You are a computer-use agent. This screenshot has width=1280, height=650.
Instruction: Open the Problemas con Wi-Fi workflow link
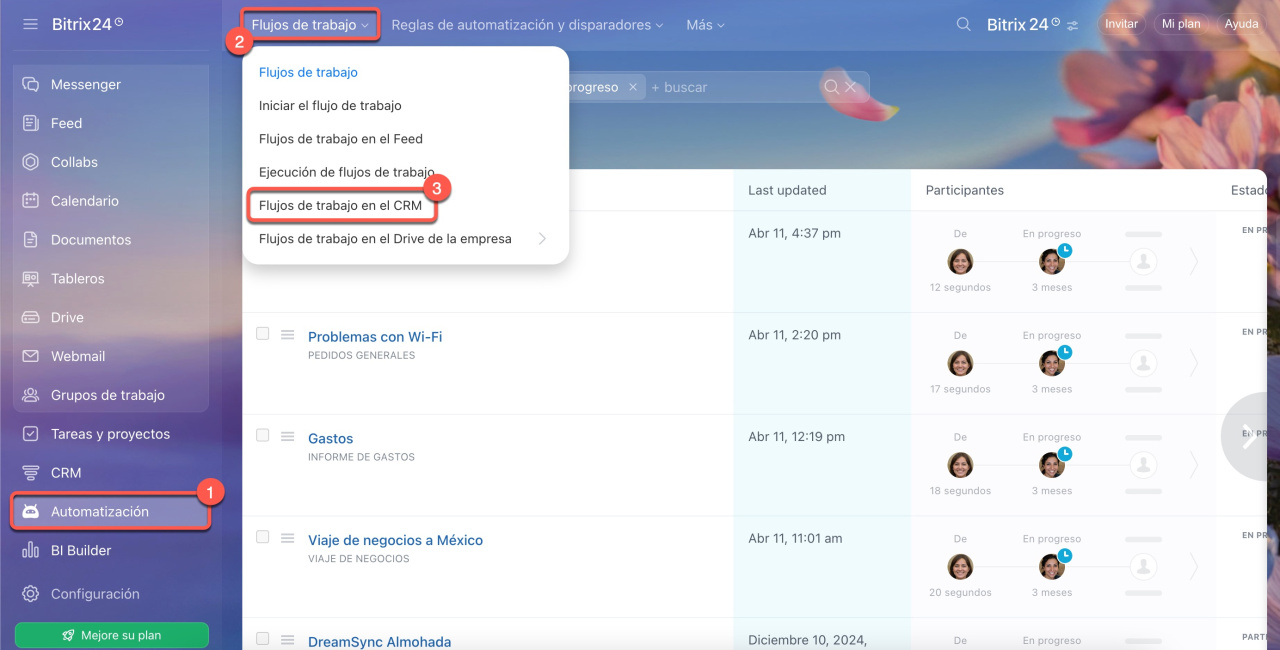pyautogui.click(x=375, y=337)
